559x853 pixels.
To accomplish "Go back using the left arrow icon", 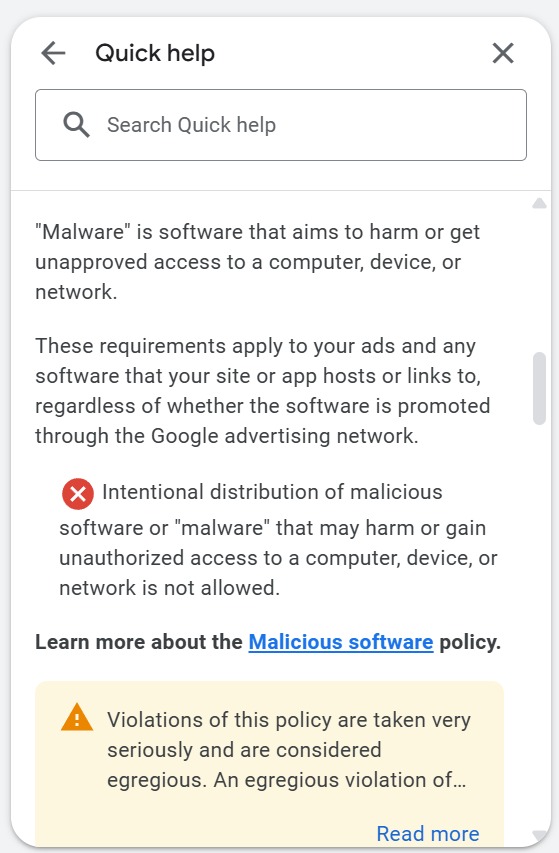I will (x=53, y=53).
